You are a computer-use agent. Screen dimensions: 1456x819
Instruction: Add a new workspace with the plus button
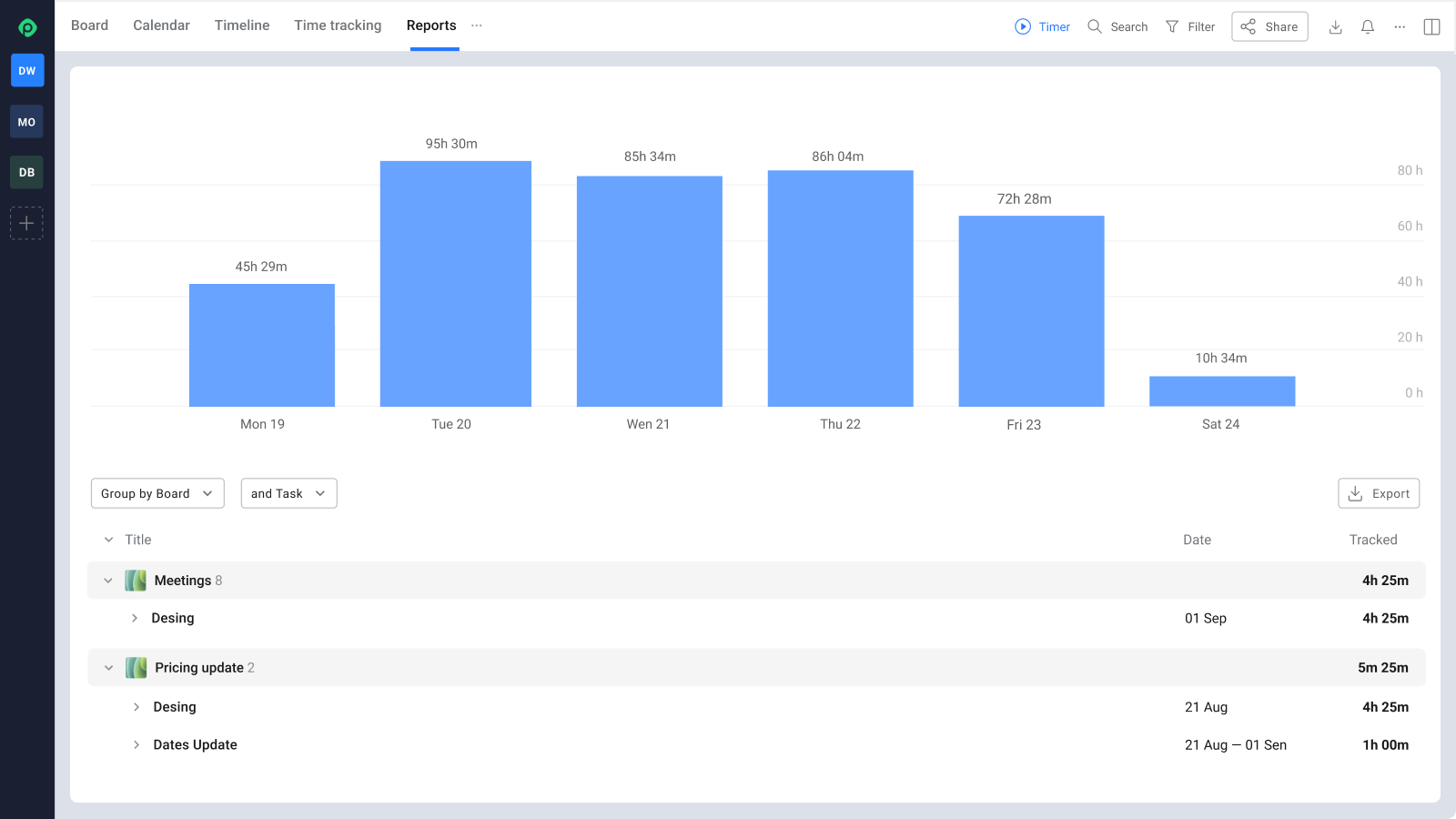(26, 223)
